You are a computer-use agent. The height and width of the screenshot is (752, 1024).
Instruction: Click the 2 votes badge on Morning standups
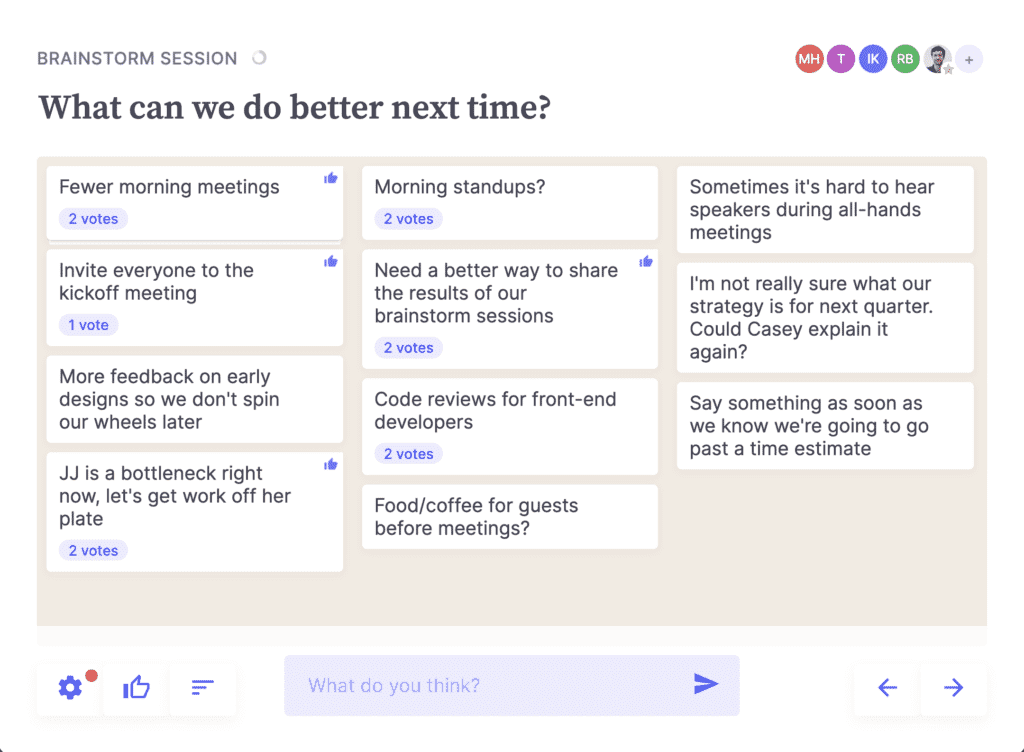click(x=409, y=219)
